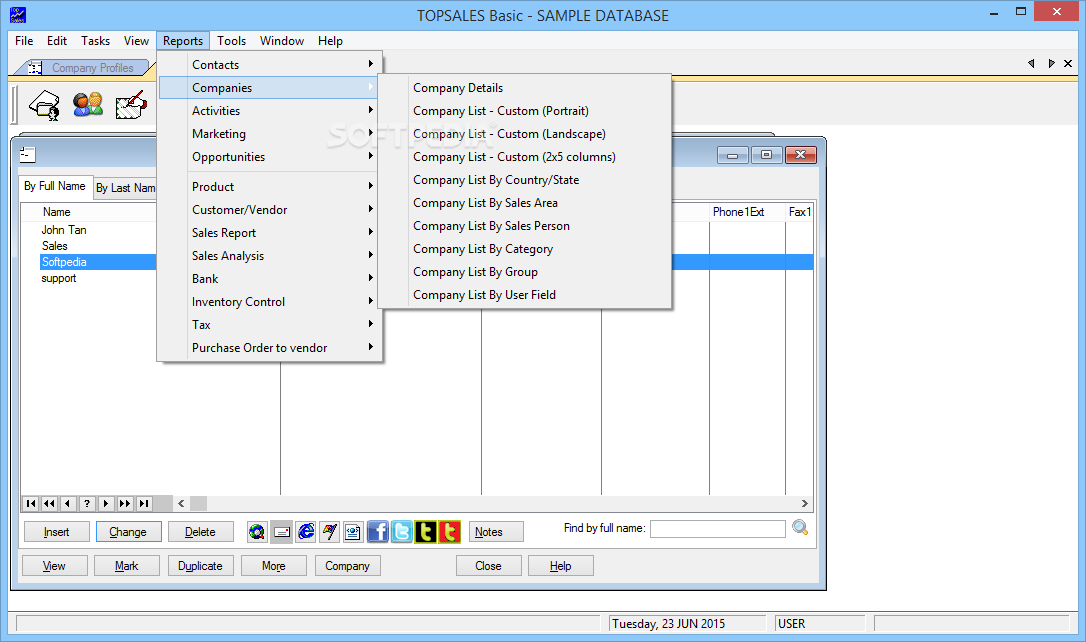The height and width of the screenshot is (642, 1086).
Task: Go to the previous record
Action: 68,503
